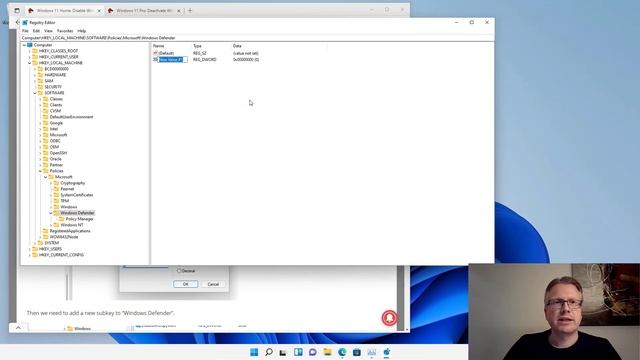Click the up chevron button on webpage
This screenshot has height=360, width=640.
coord(18,327)
